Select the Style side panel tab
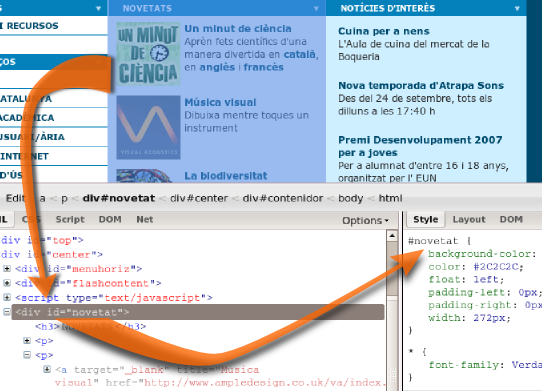The height and width of the screenshot is (391, 542). (426, 219)
